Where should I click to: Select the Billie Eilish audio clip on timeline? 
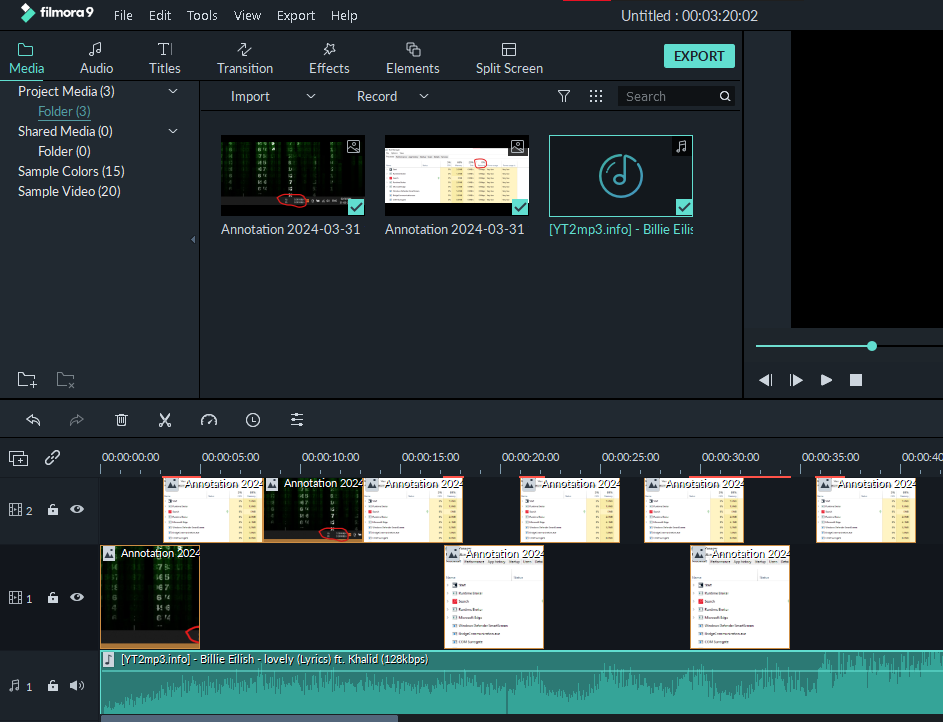(x=521, y=682)
